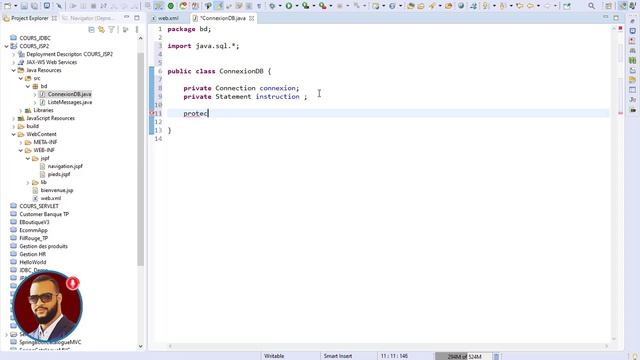Collapse the bd package node

(28, 86)
